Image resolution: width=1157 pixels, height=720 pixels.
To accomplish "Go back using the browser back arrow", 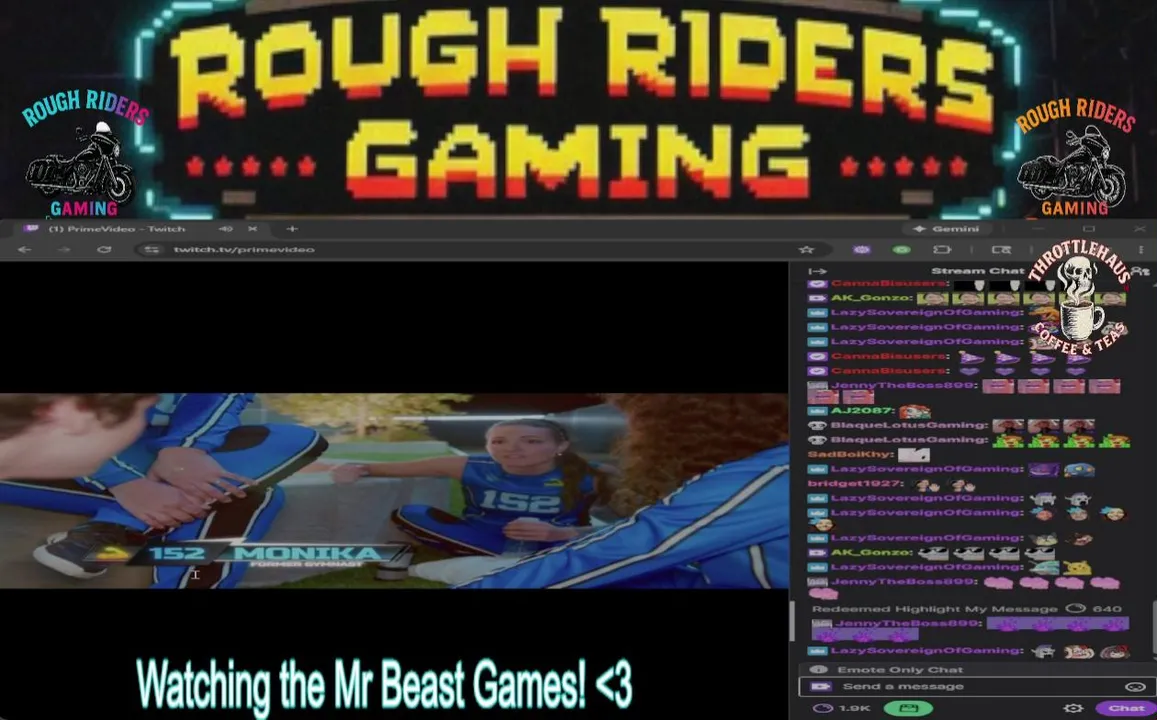I will pyautogui.click(x=24, y=249).
